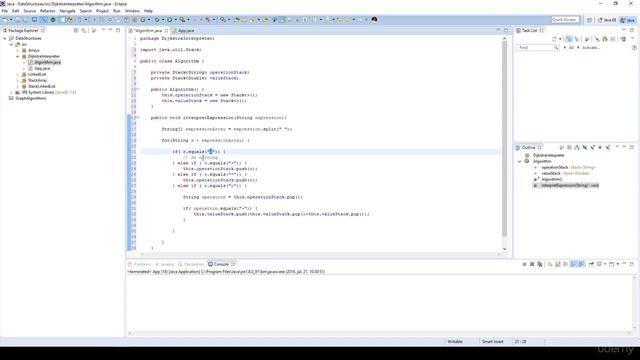Collapse the src folder node

(x=11, y=44)
